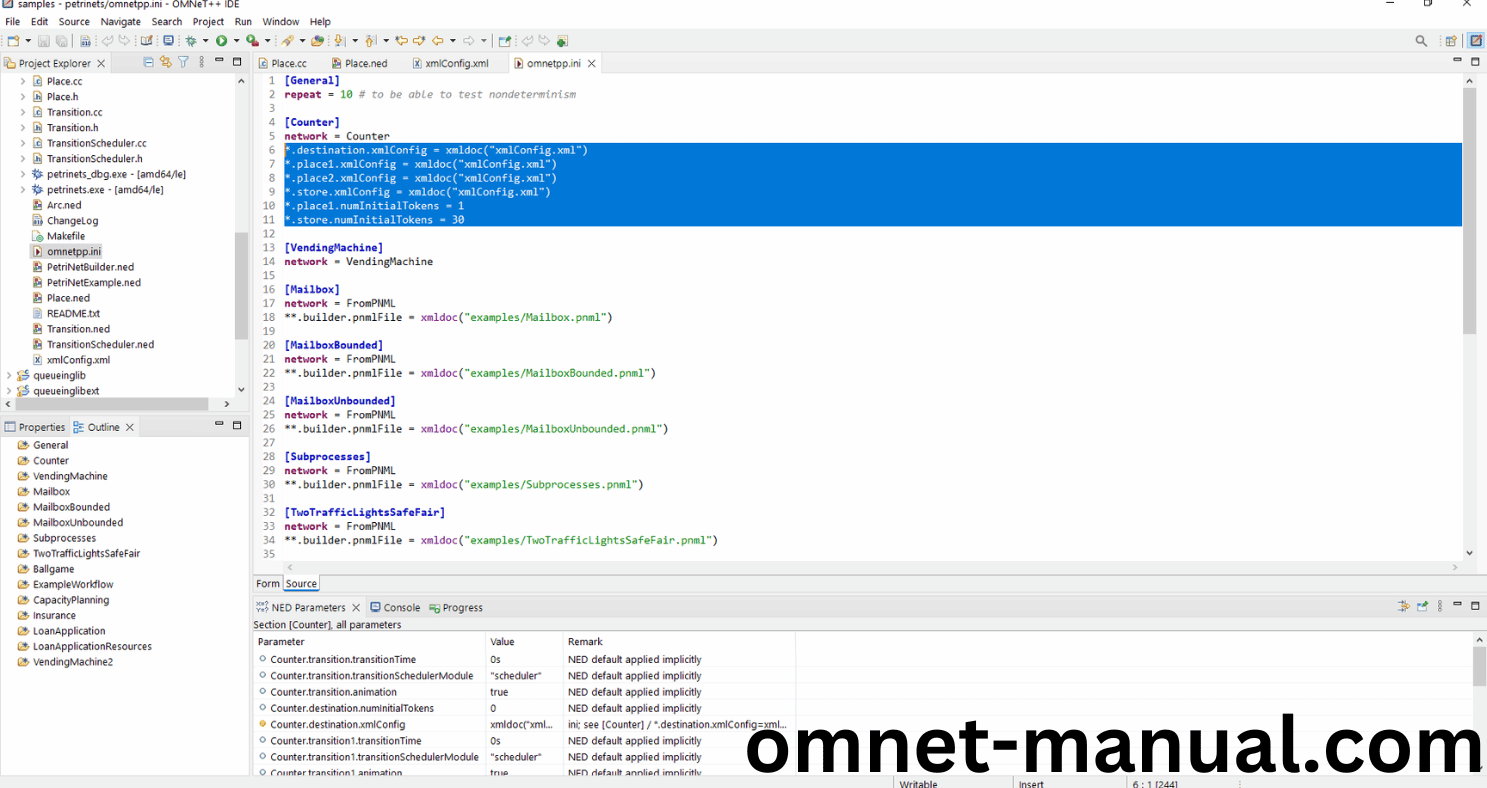Open Transition.ned in Project Explorer
1487x788 pixels.
pos(78,329)
